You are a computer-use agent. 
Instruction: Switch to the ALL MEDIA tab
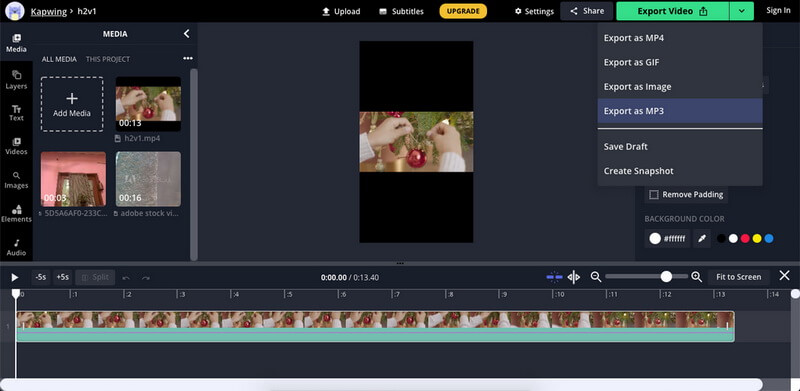(59, 59)
